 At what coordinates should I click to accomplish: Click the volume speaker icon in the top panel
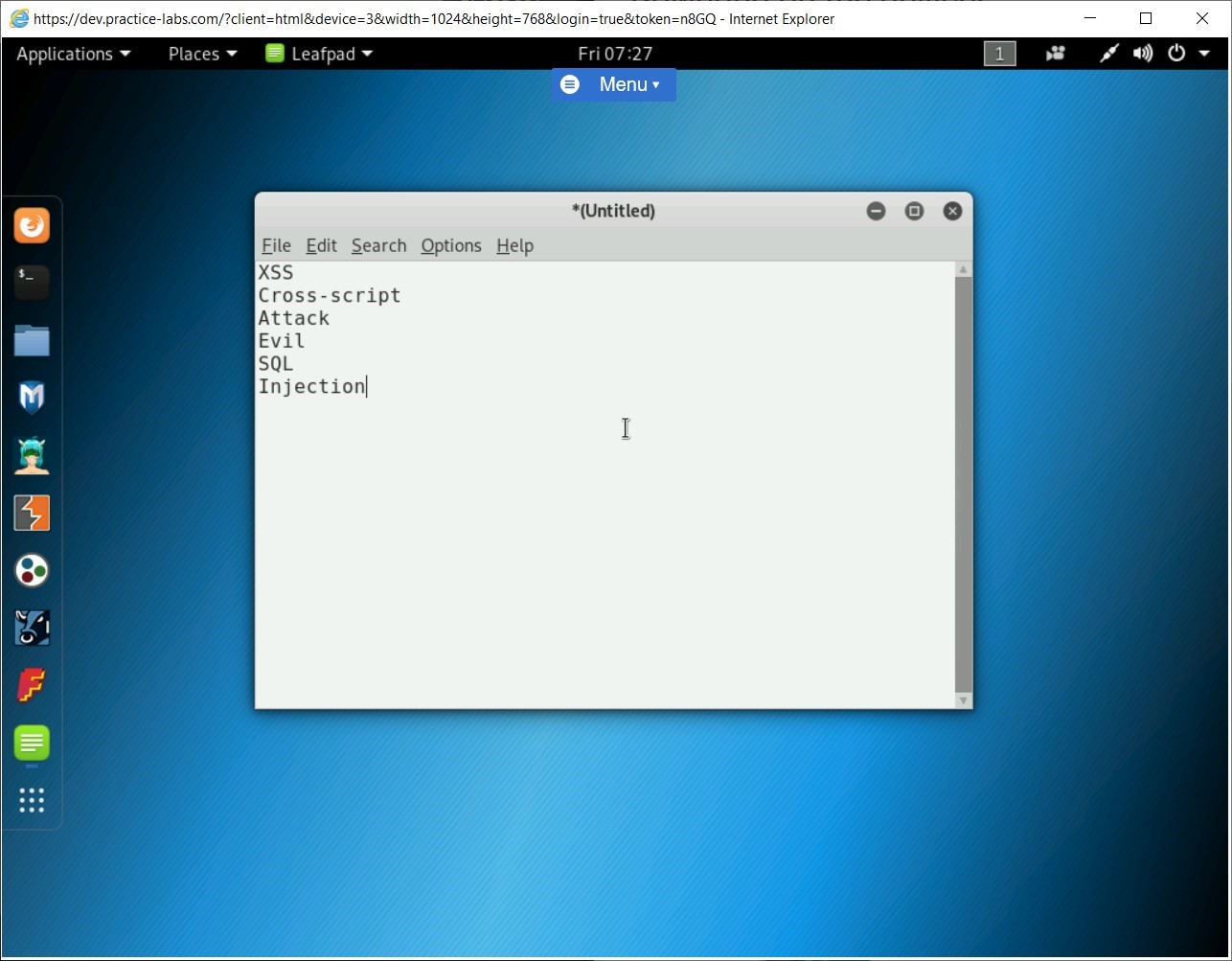[1142, 54]
